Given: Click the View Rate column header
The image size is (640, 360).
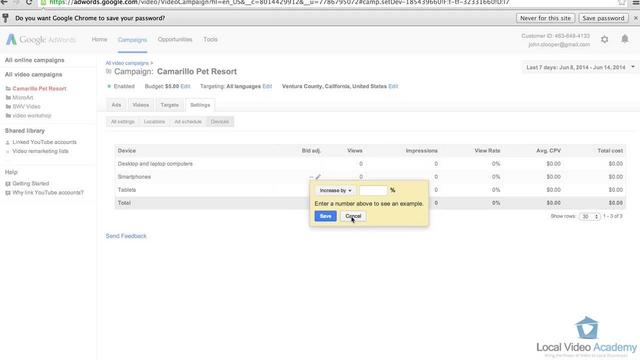Looking at the screenshot, I should pos(487,151).
